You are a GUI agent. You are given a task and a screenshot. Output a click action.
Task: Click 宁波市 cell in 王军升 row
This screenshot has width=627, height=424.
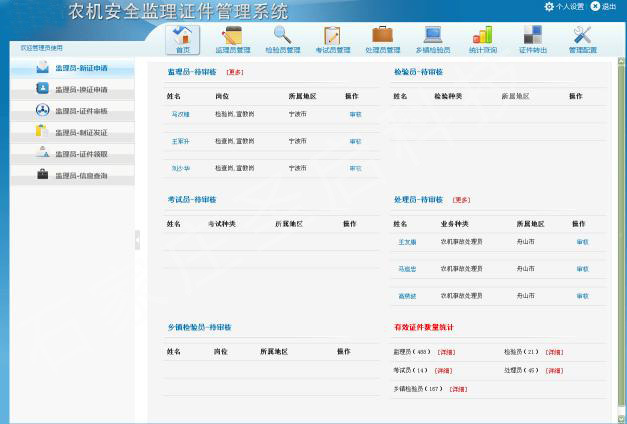(298, 141)
